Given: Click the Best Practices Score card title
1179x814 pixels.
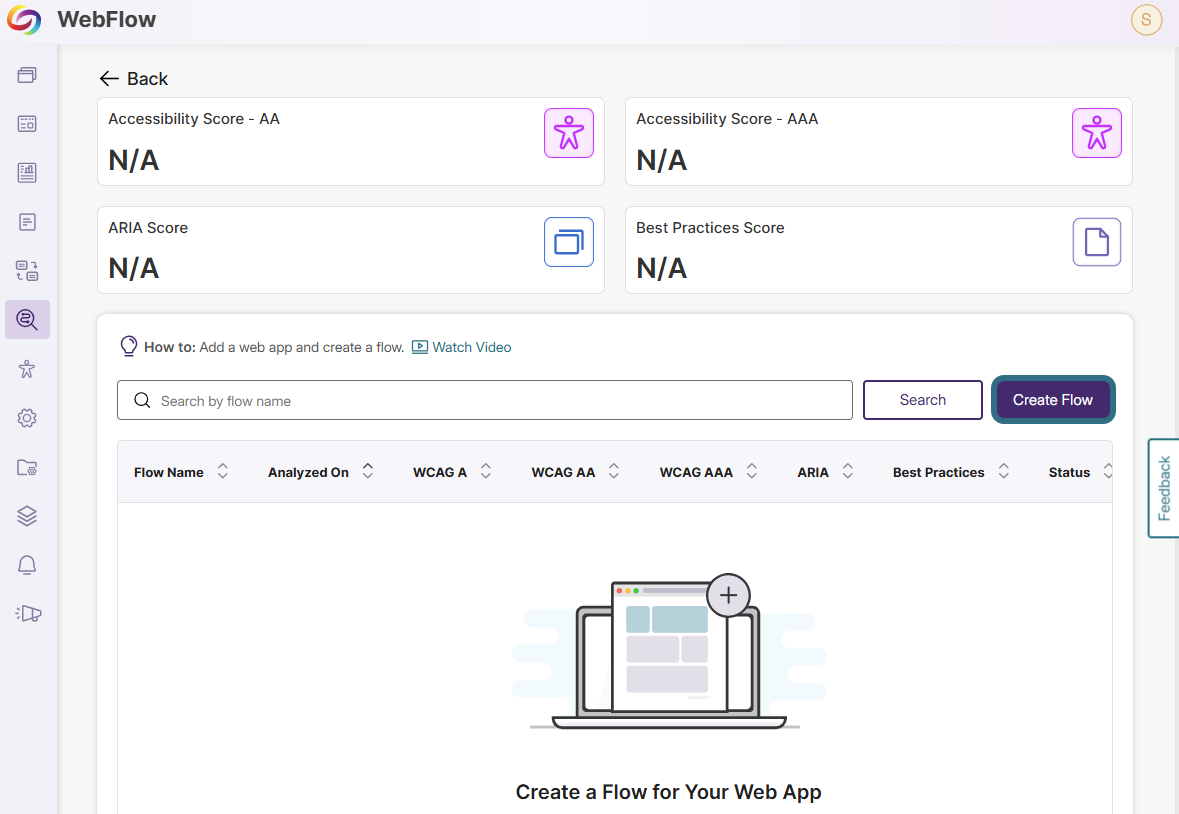Looking at the screenshot, I should pyautogui.click(x=710, y=228).
